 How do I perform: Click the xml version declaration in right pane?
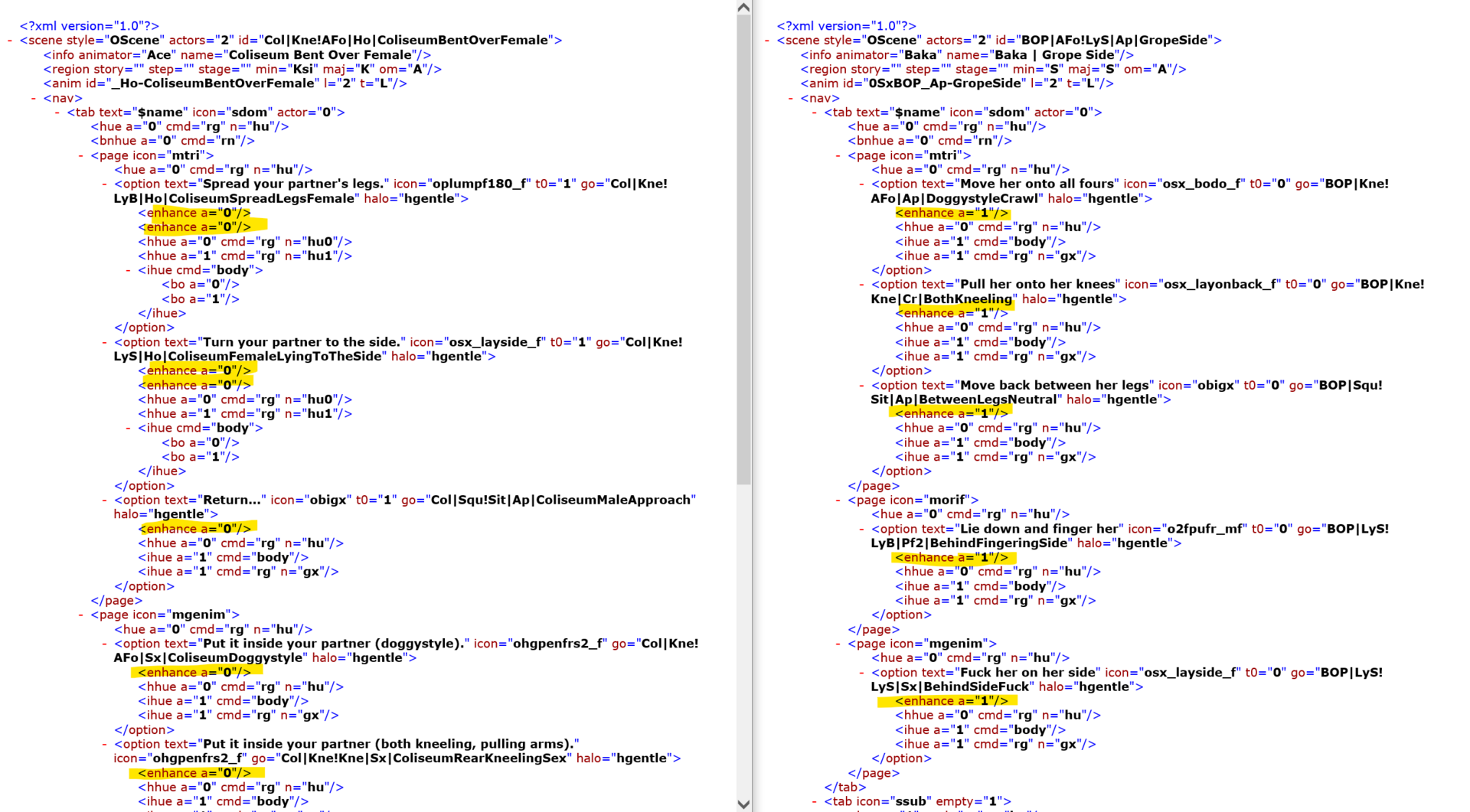(847, 26)
